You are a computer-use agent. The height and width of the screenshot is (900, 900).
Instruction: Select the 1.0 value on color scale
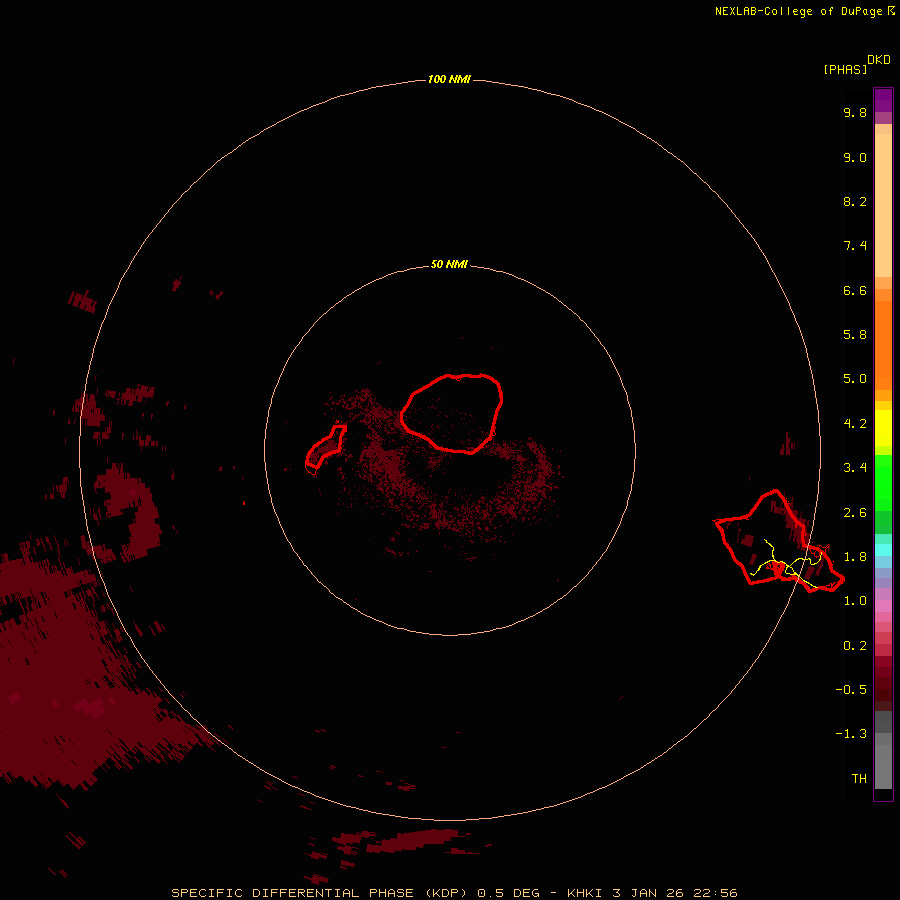855,601
